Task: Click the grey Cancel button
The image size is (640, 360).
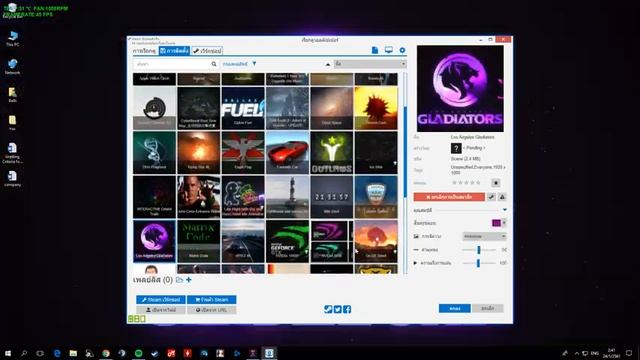Action: 488,309
